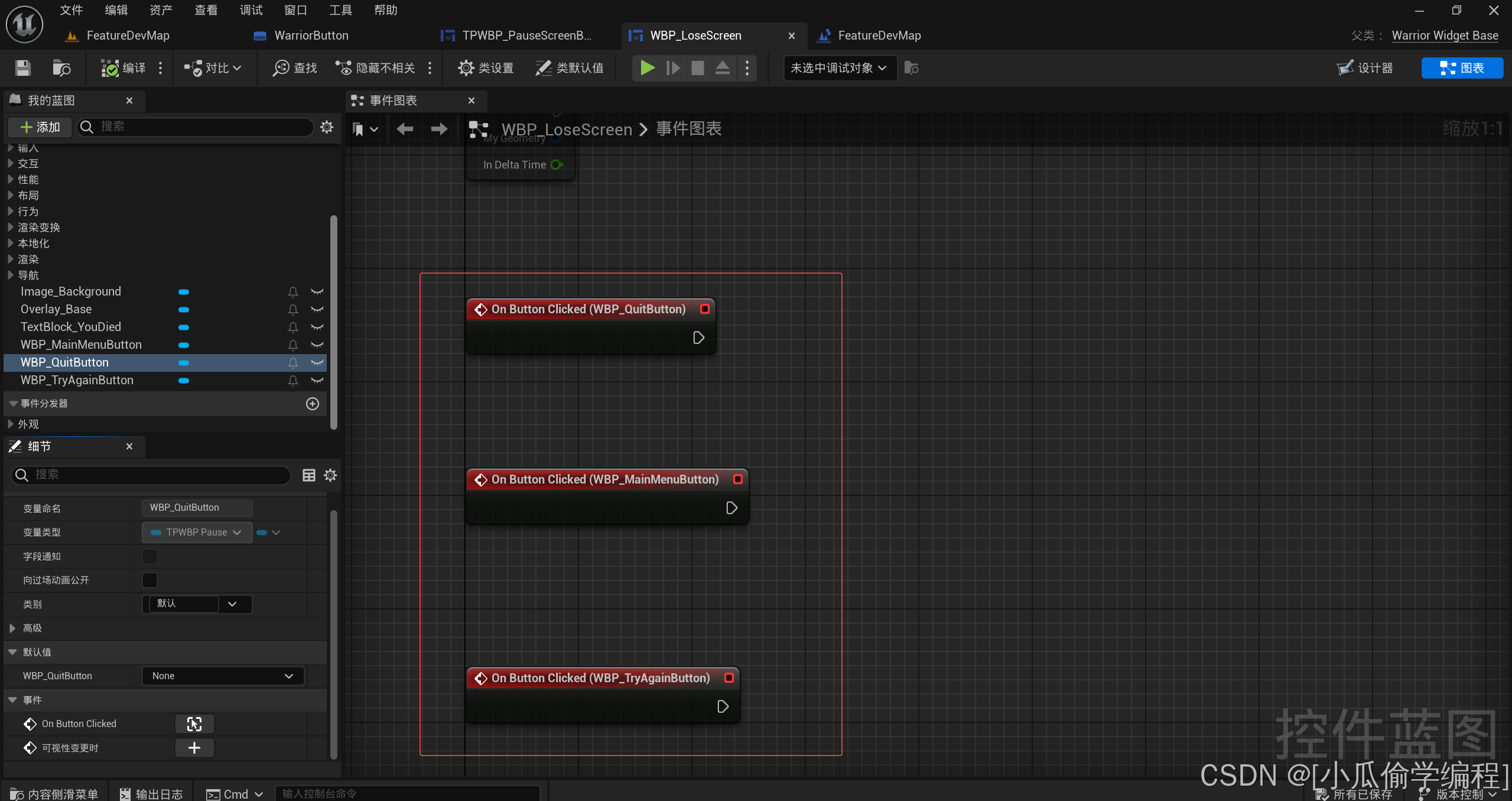Toggle visibility eye for WBP_QuitButton
This screenshot has height=801, width=1512.
point(317,362)
